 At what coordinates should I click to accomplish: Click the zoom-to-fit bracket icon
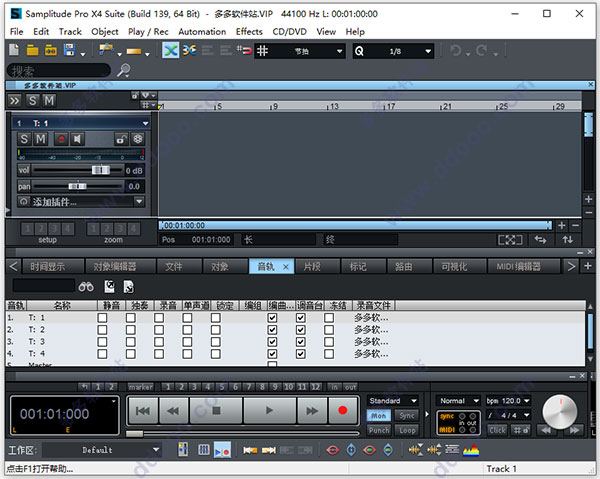(x=510, y=240)
